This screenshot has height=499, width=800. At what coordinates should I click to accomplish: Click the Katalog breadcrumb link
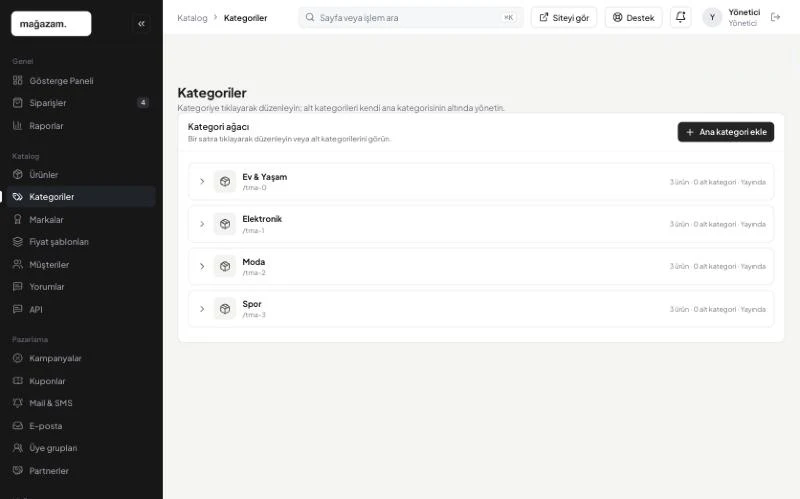coord(192,18)
